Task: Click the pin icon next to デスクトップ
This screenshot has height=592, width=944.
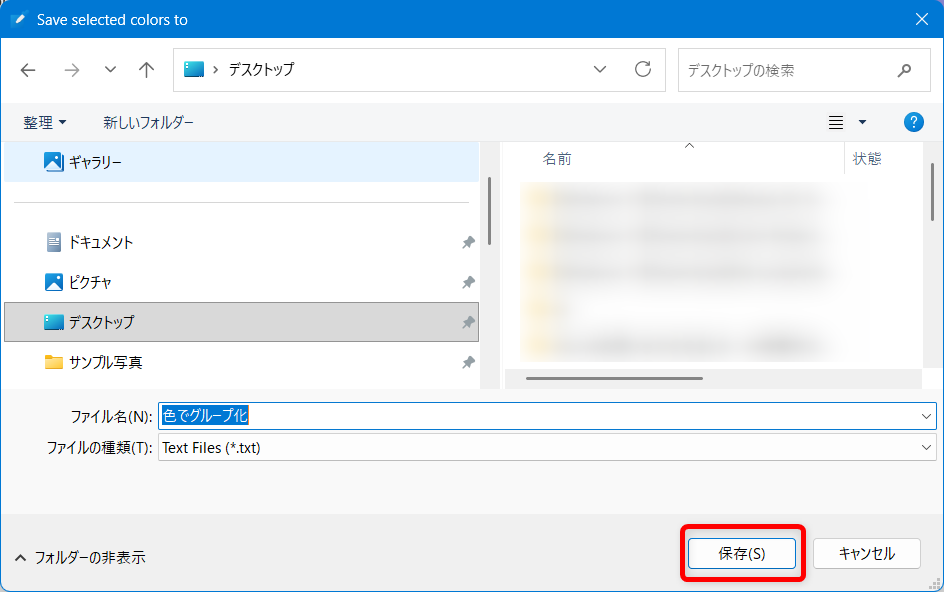Action: (x=467, y=322)
